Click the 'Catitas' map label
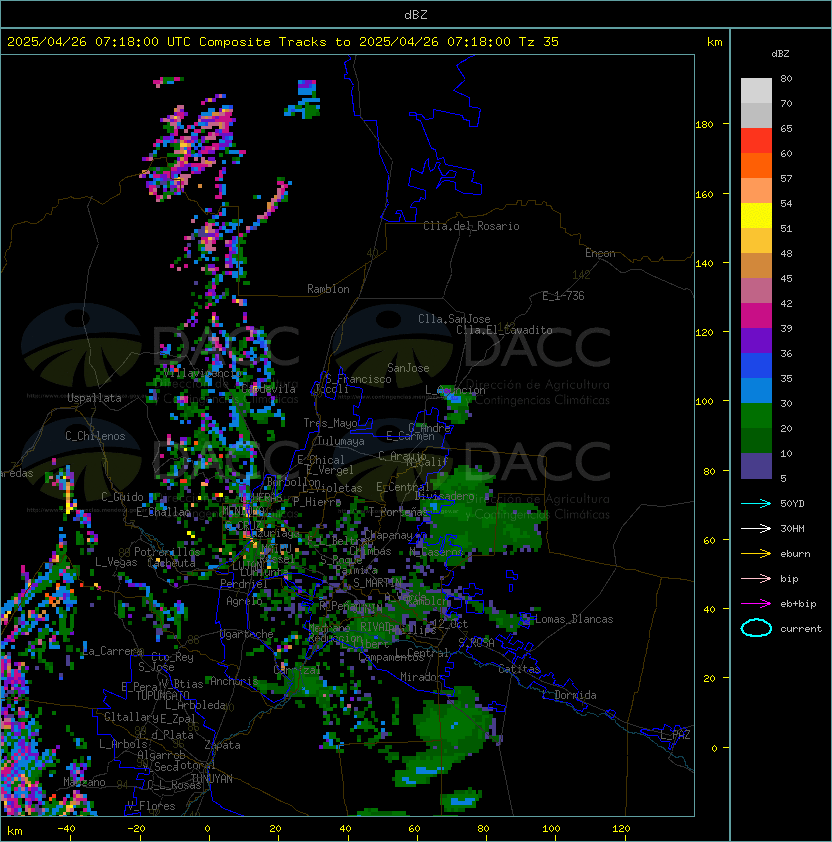This screenshot has width=832, height=842. tap(519, 669)
